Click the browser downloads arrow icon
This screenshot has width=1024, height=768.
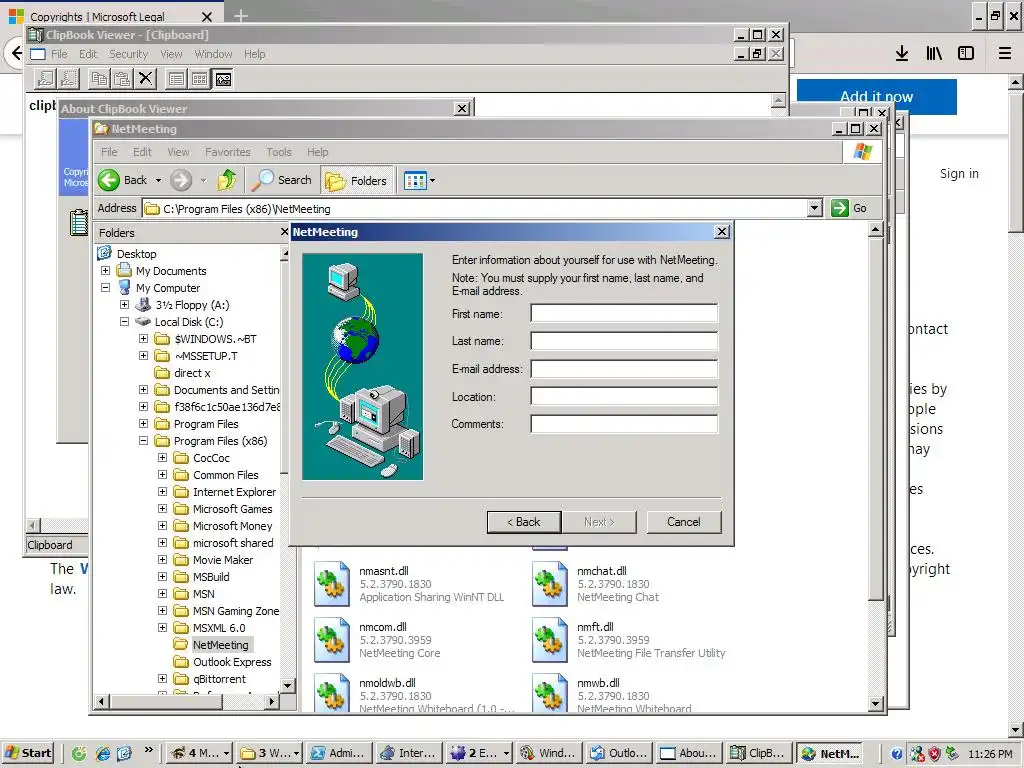tap(902, 54)
